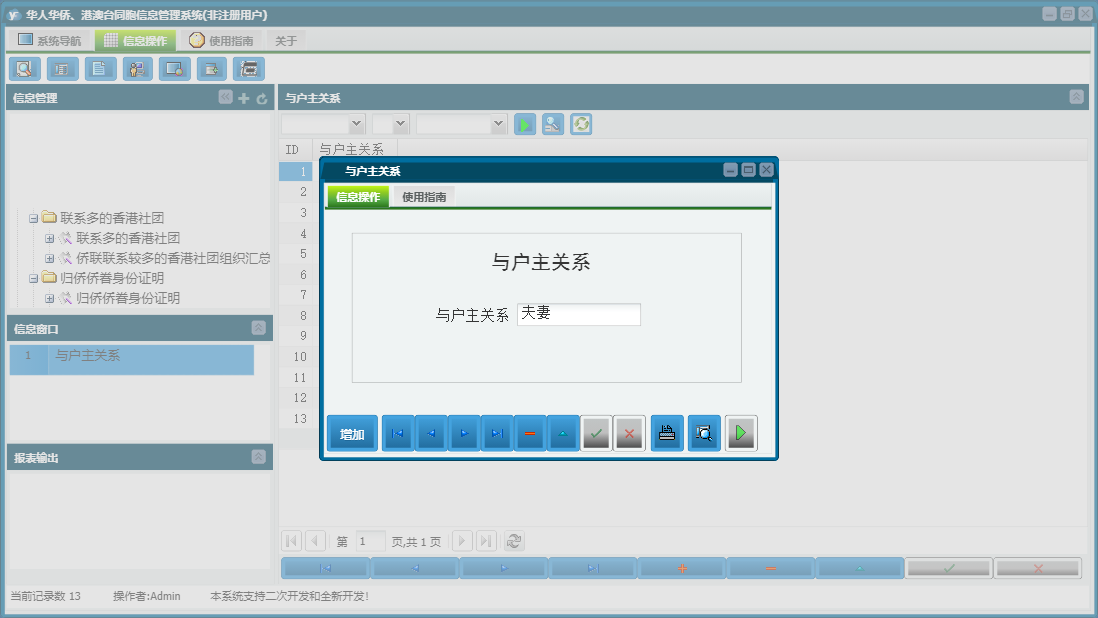Click the monitor with globe toolbar icon

(x=174, y=69)
